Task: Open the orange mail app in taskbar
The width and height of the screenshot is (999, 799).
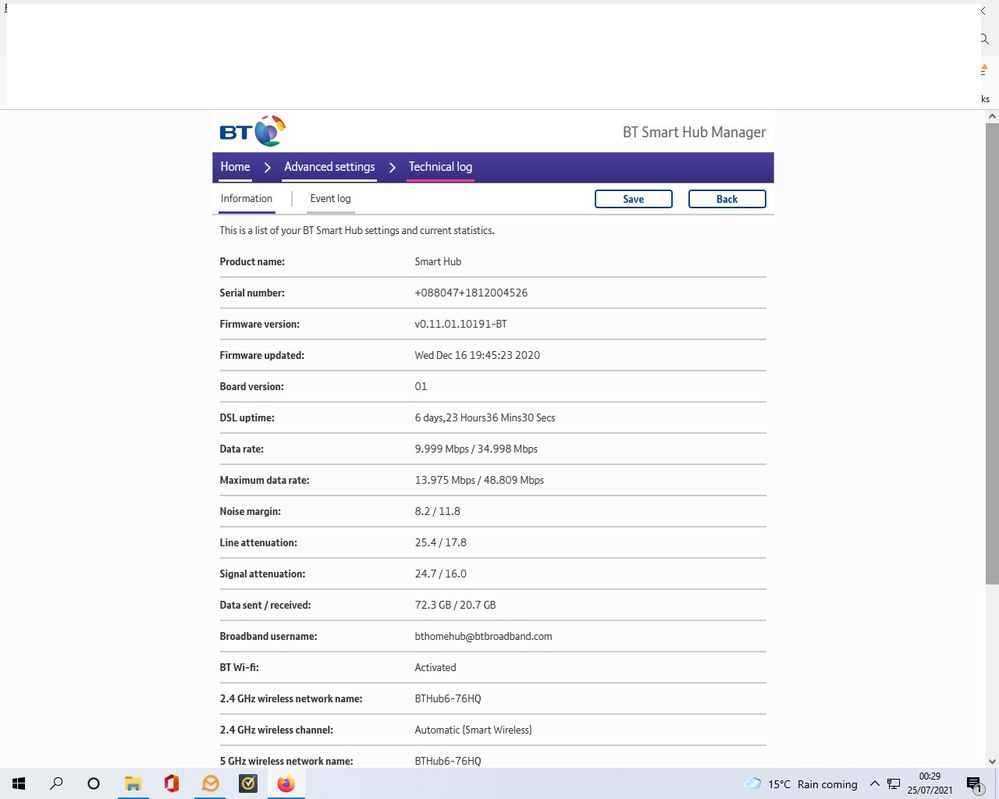Action: (210, 784)
